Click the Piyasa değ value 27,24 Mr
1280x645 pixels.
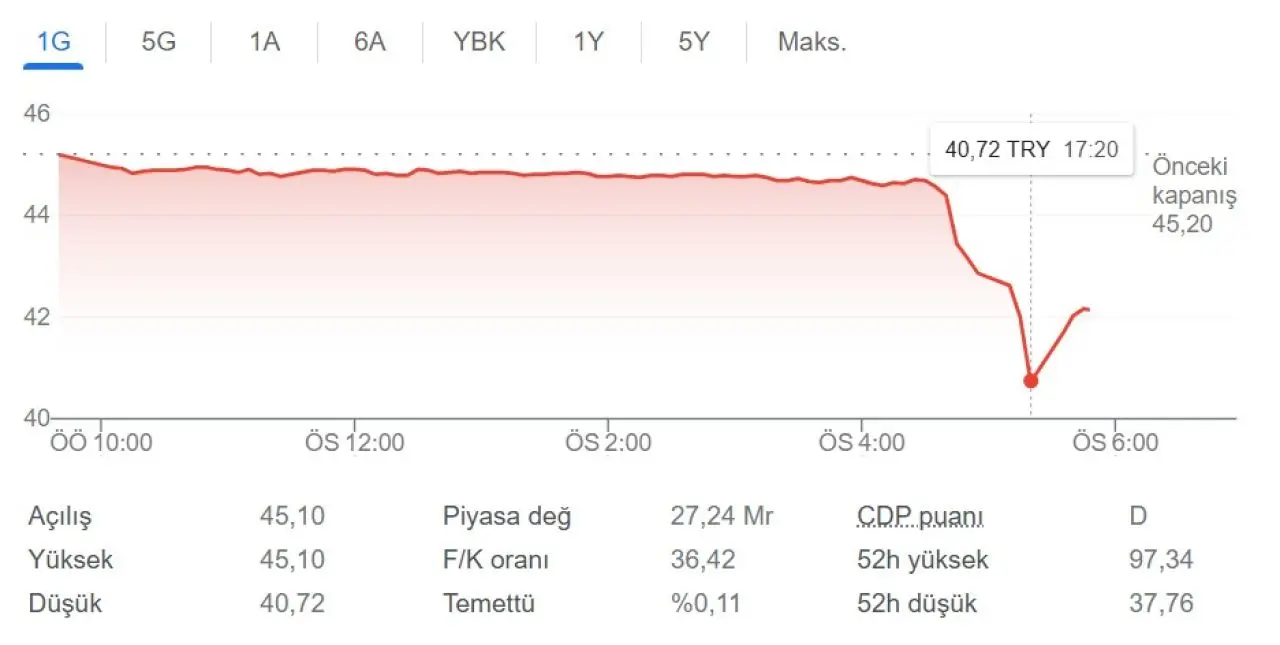(x=722, y=516)
